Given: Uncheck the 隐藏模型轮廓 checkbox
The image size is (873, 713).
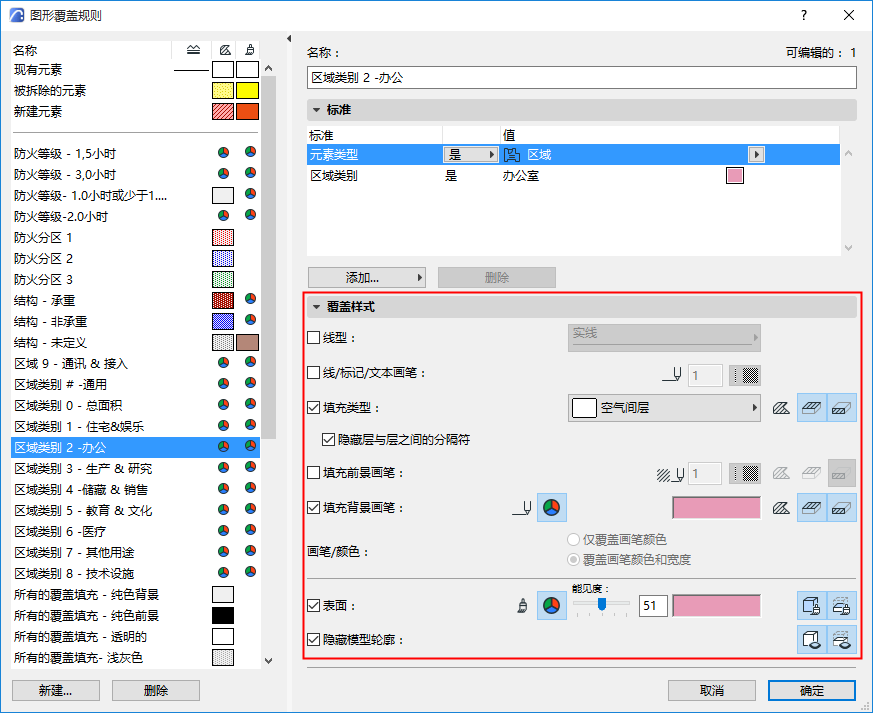Looking at the screenshot, I should 313,640.
